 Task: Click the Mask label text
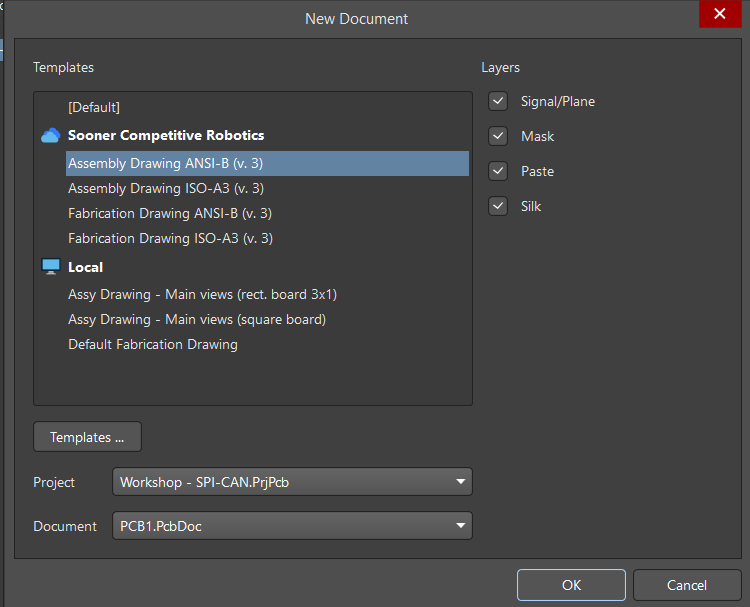tap(538, 136)
